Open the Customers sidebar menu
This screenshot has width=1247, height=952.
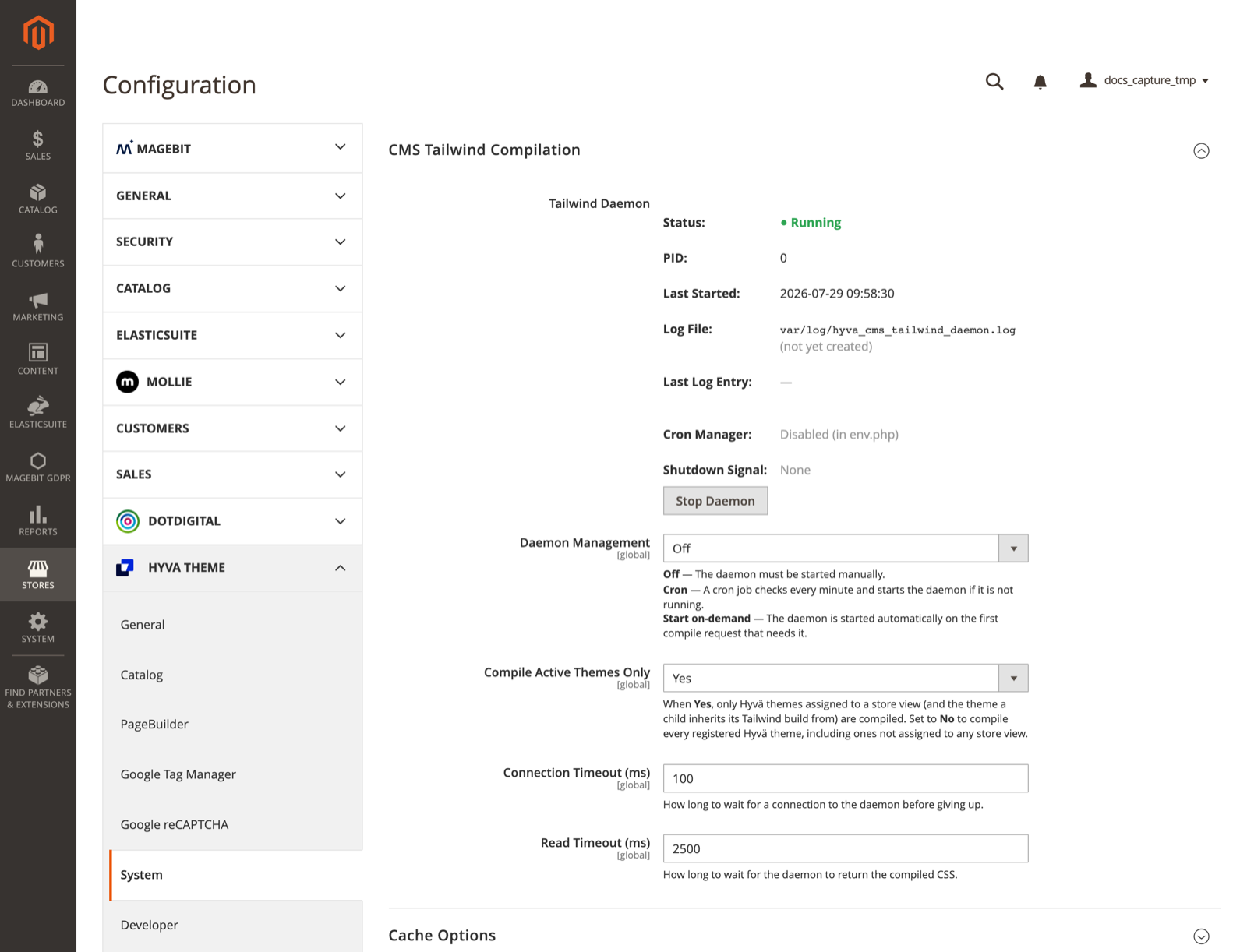pyautogui.click(x=38, y=252)
